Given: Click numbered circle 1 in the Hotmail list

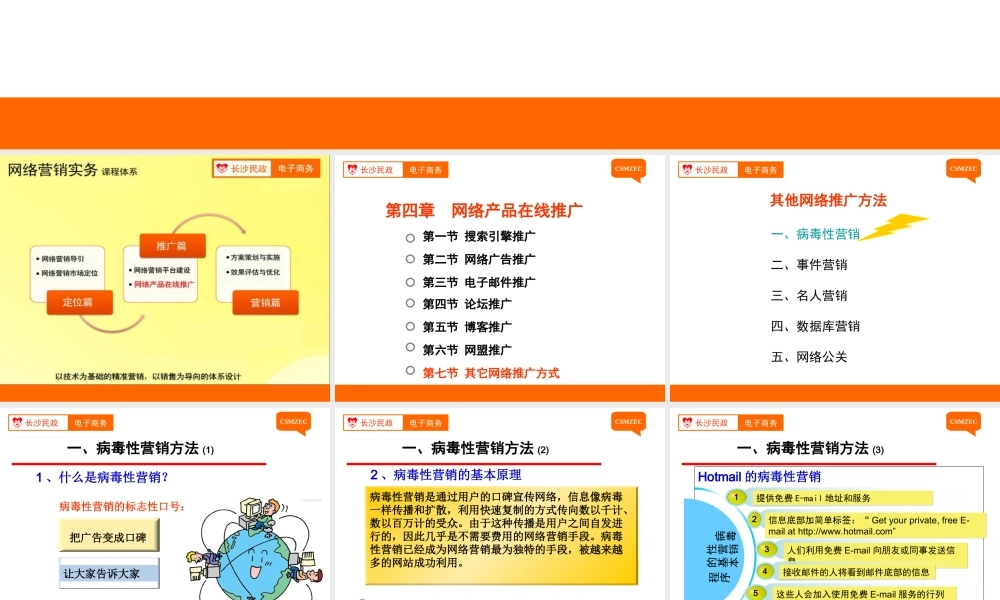Looking at the screenshot, I should (738, 497).
